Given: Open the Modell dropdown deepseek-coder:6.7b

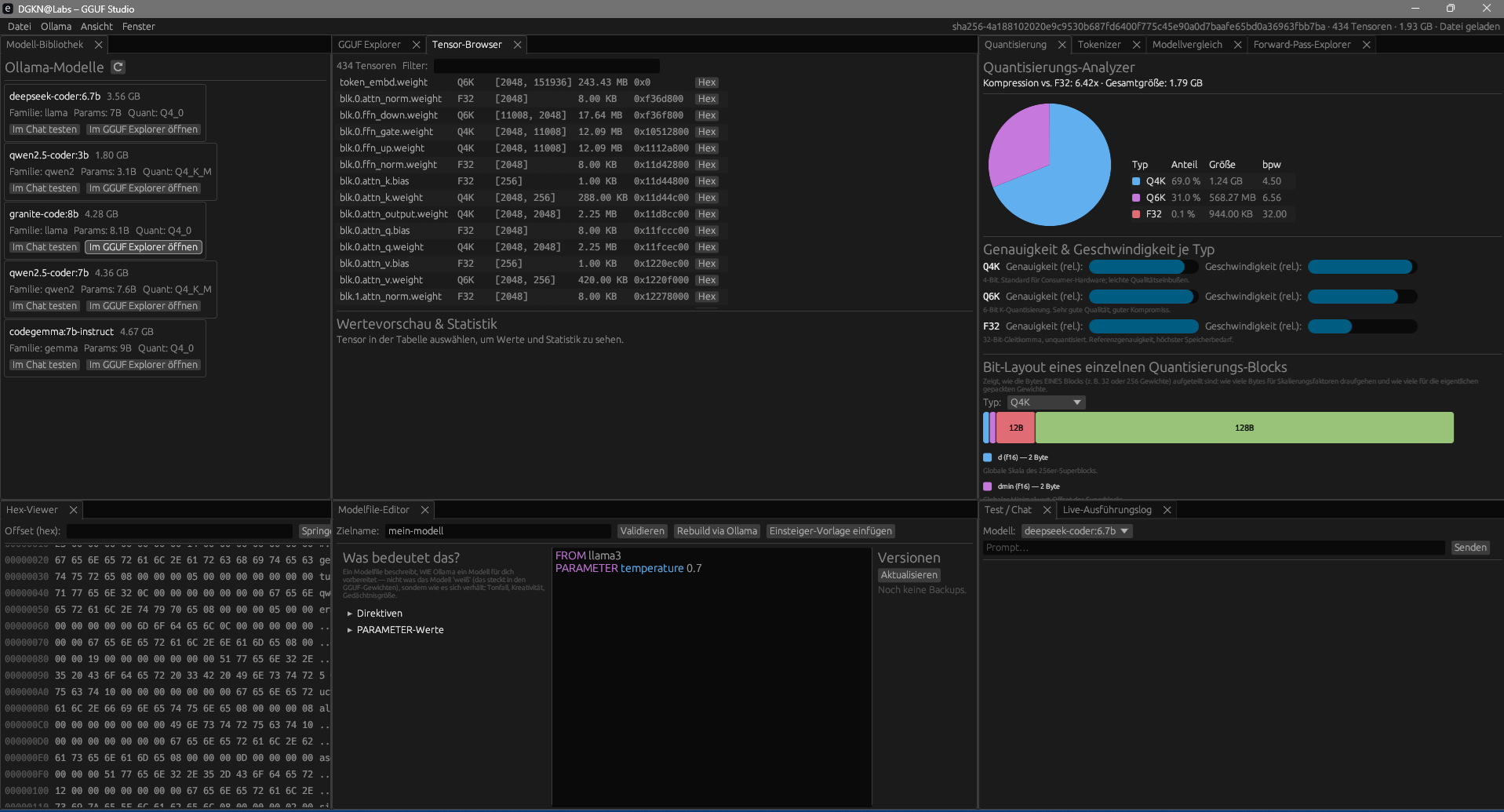Looking at the screenshot, I should 1076,531.
